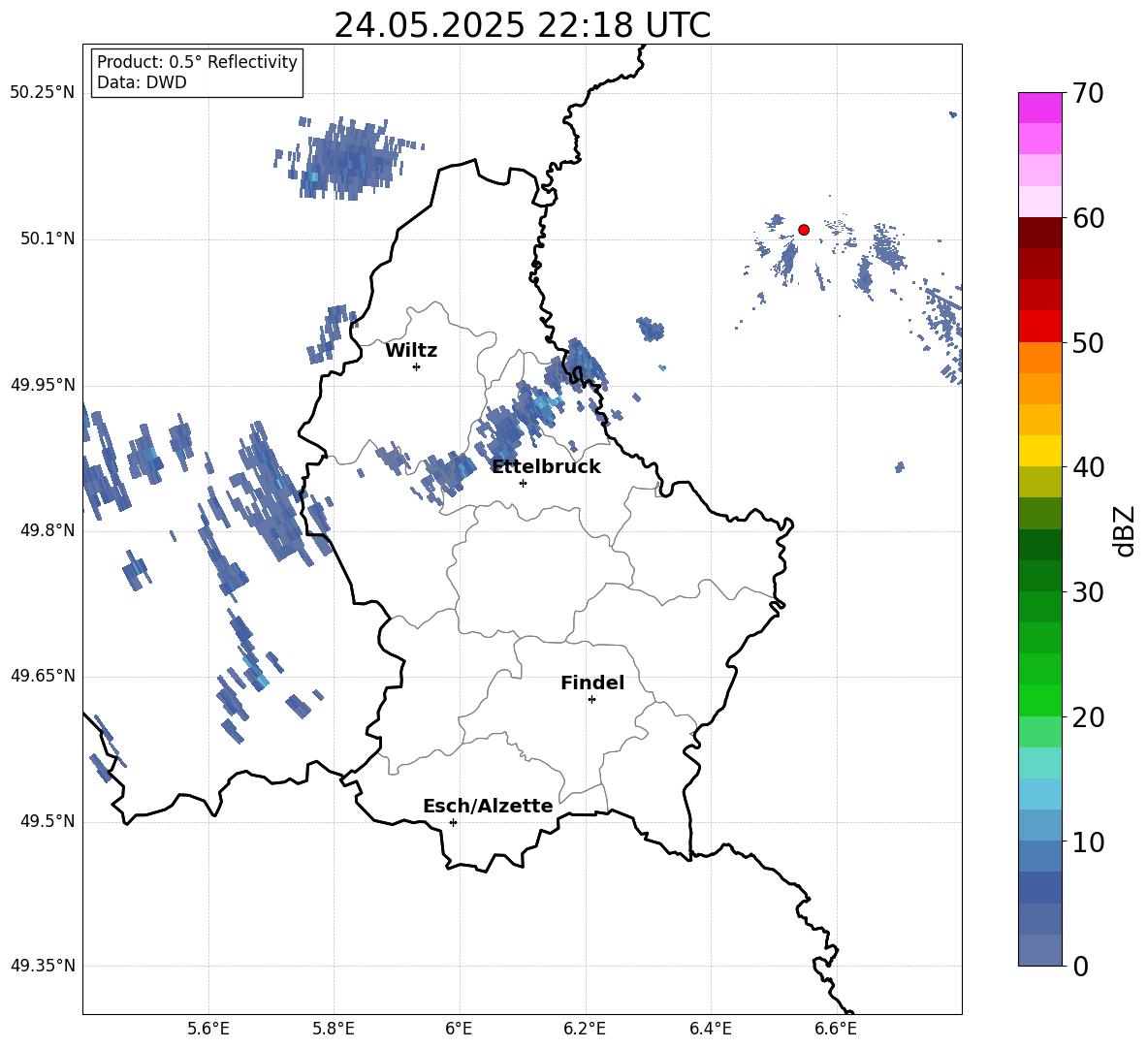1148x1048 pixels.
Task: Click the 'Esch/Alzette' city label
Action: [x=488, y=807]
